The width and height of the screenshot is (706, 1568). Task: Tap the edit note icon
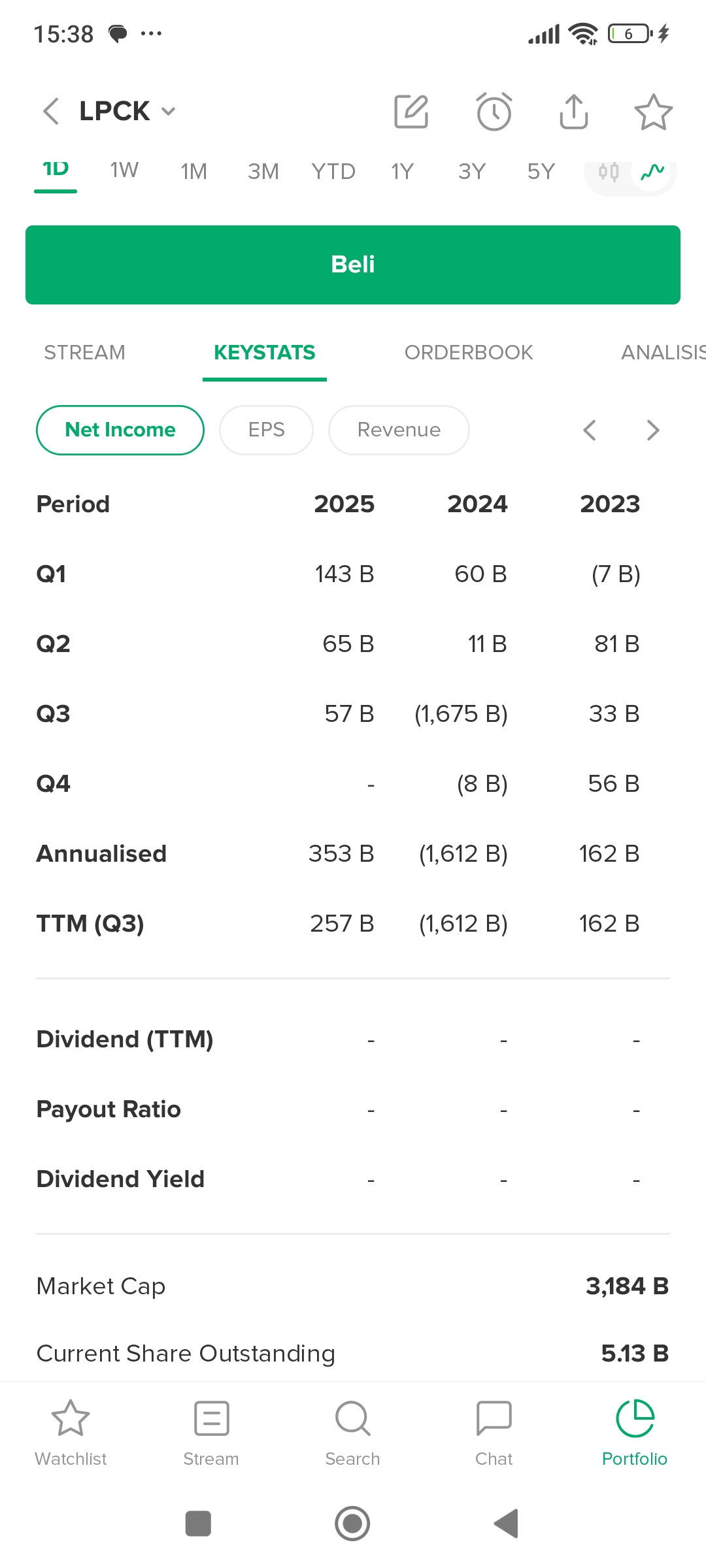(x=411, y=112)
